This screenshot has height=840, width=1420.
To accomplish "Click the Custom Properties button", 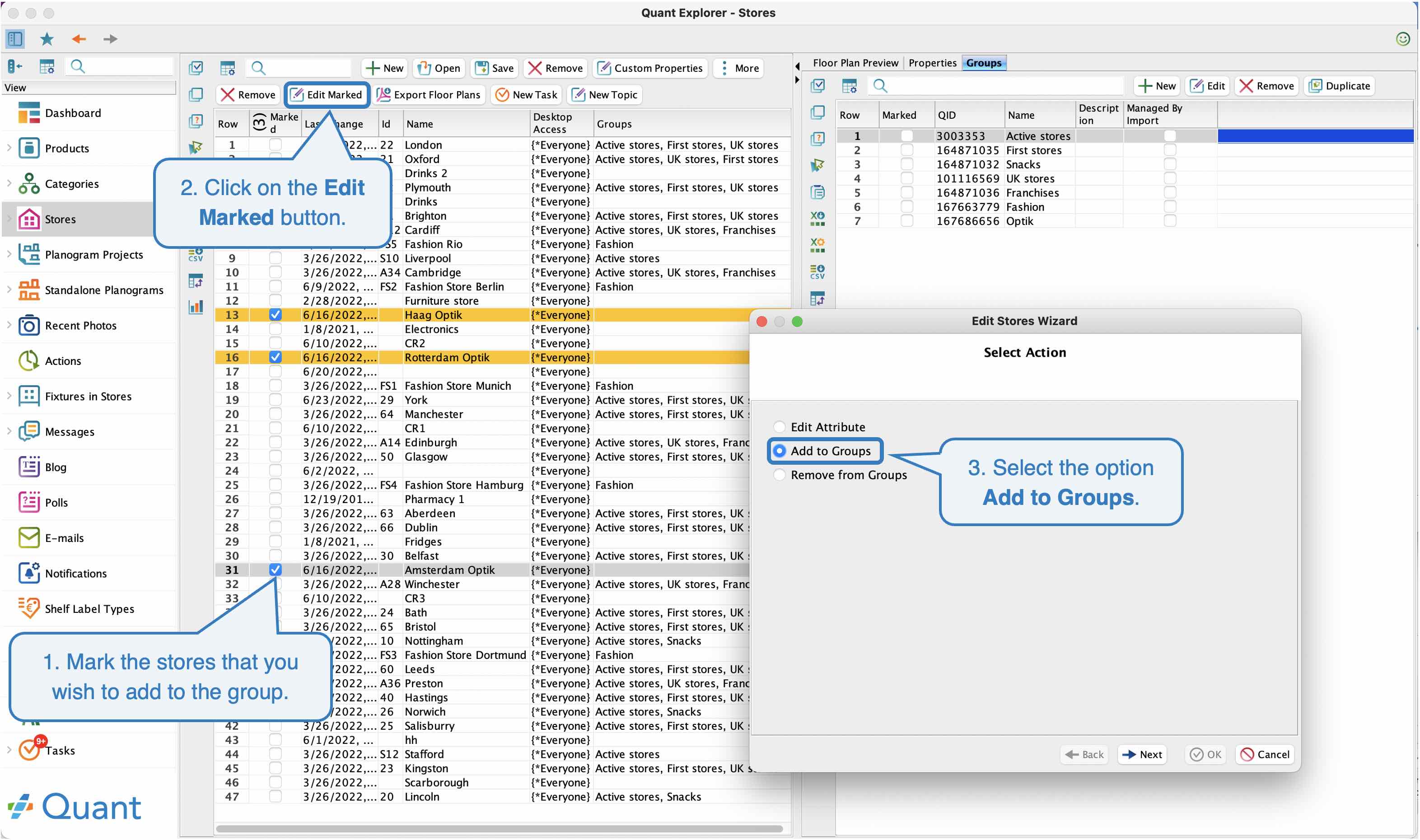I will 650,68.
